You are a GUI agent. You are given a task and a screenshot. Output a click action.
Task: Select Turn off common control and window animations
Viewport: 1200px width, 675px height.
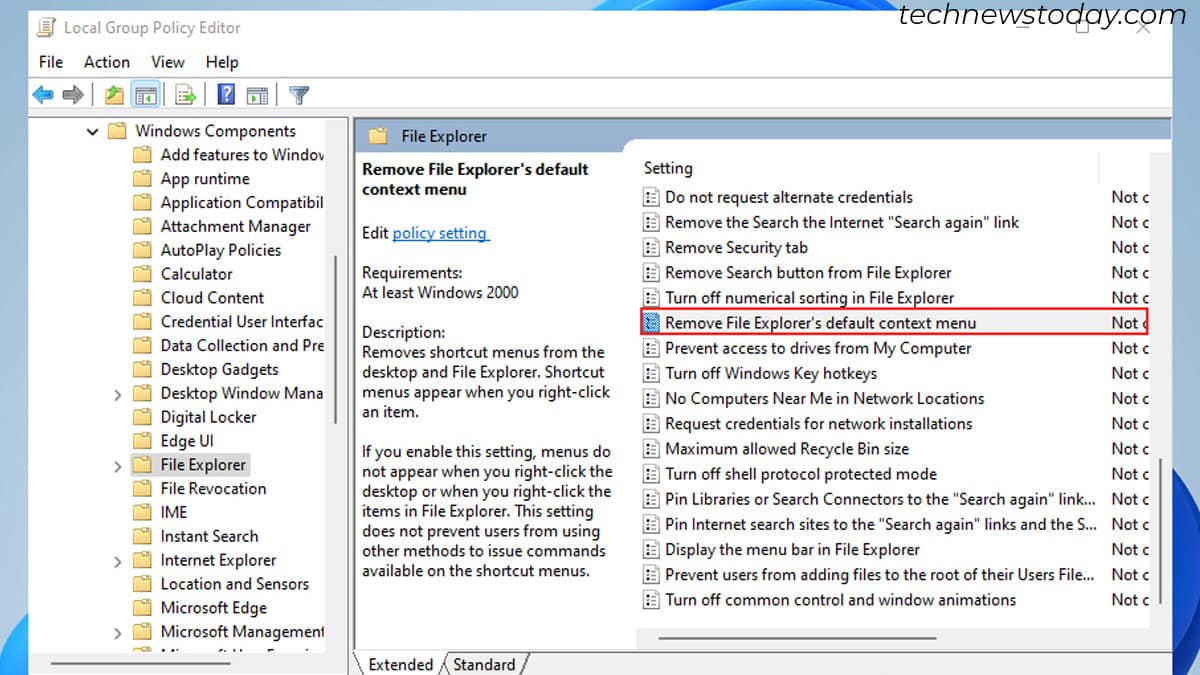[x=840, y=600]
